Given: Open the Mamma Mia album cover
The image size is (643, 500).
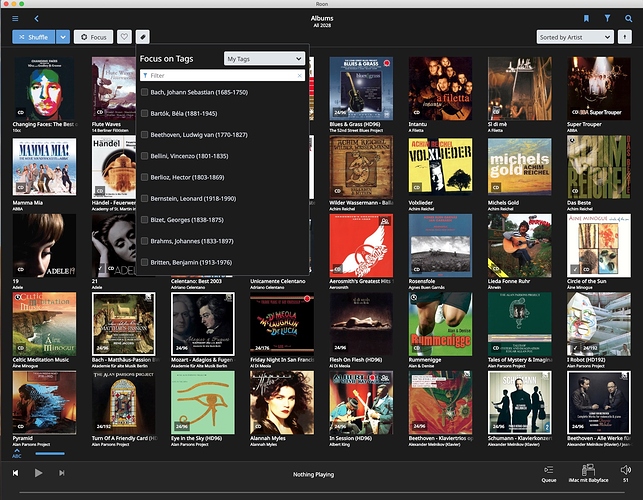Looking at the screenshot, I should tap(44, 167).
